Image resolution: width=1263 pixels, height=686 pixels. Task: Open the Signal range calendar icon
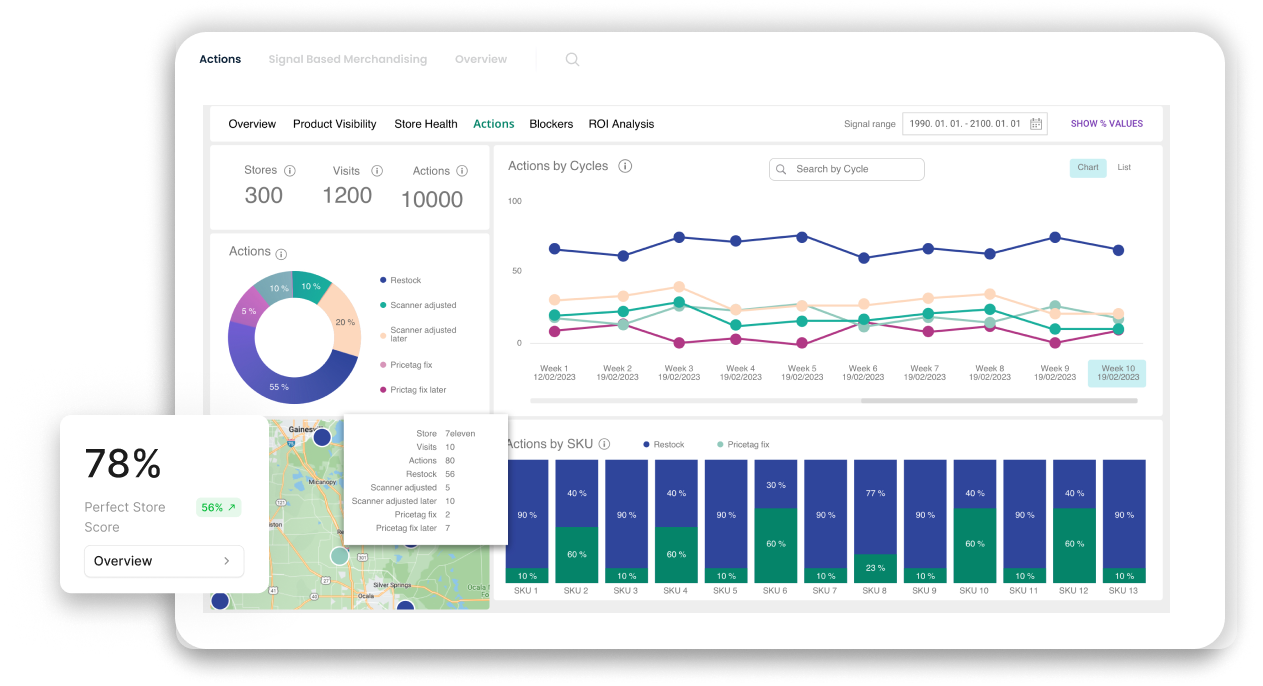(x=1036, y=124)
